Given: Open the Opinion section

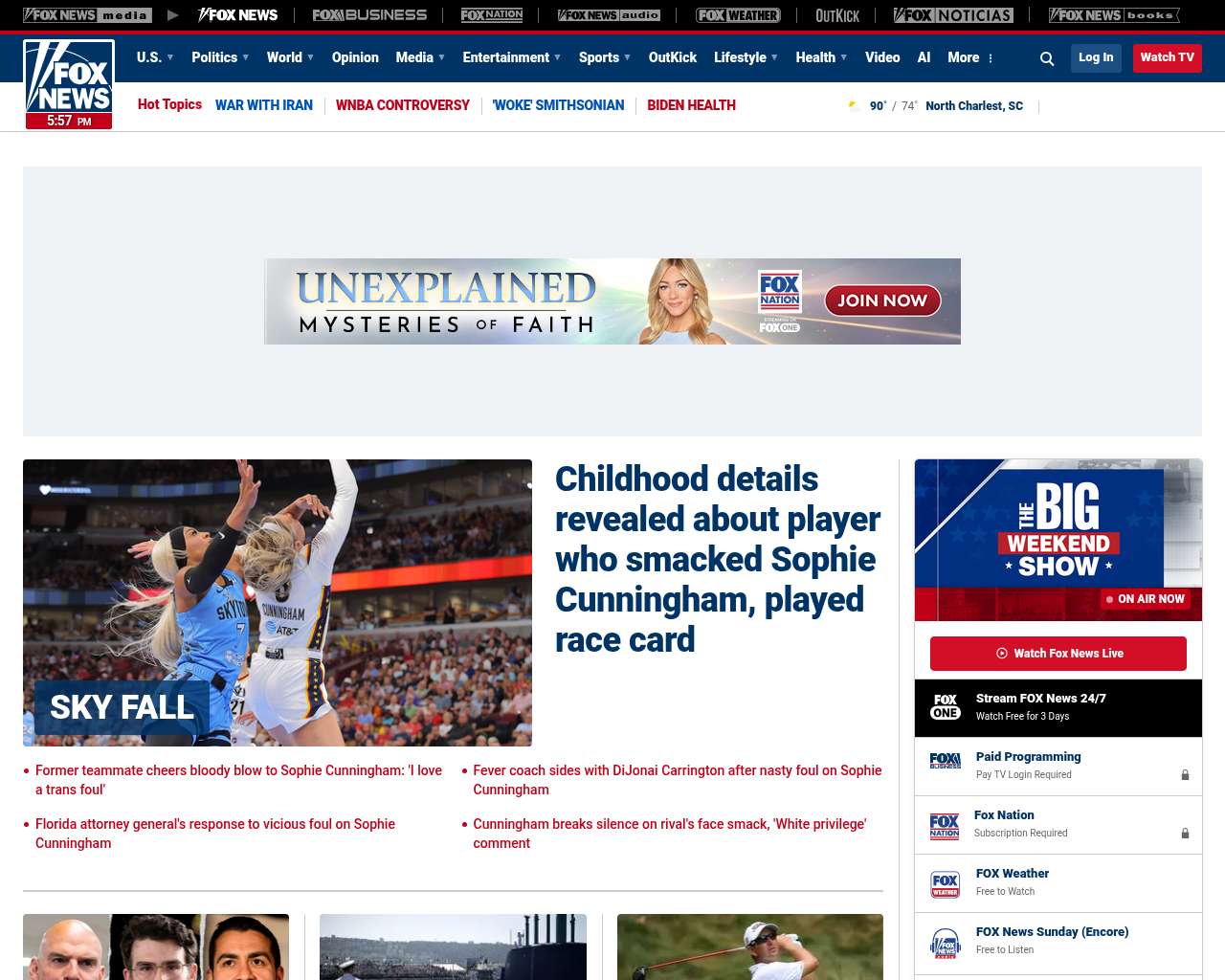Looking at the screenshot, I should [355, 57].
